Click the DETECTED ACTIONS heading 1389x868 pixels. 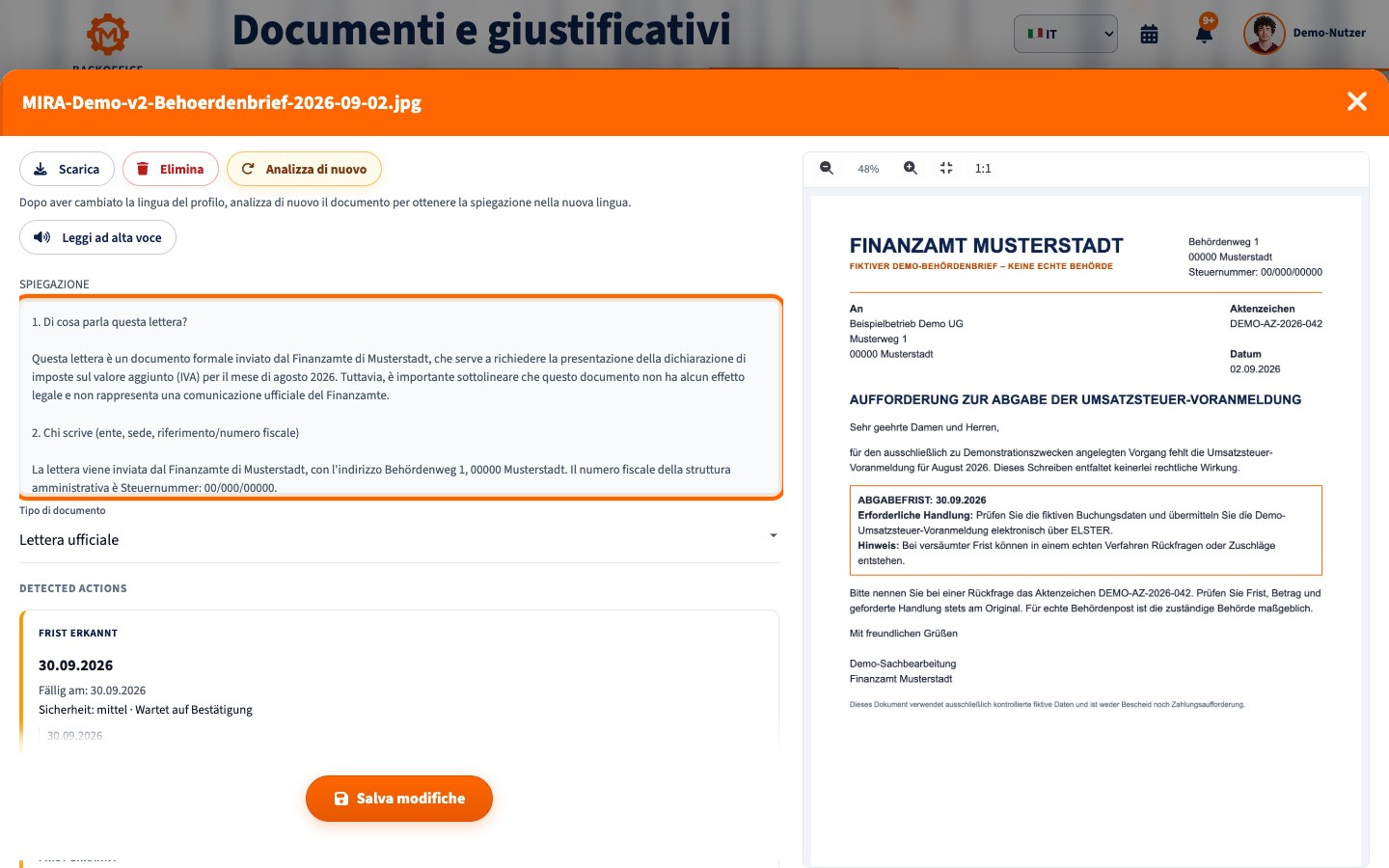coord(73,588)
